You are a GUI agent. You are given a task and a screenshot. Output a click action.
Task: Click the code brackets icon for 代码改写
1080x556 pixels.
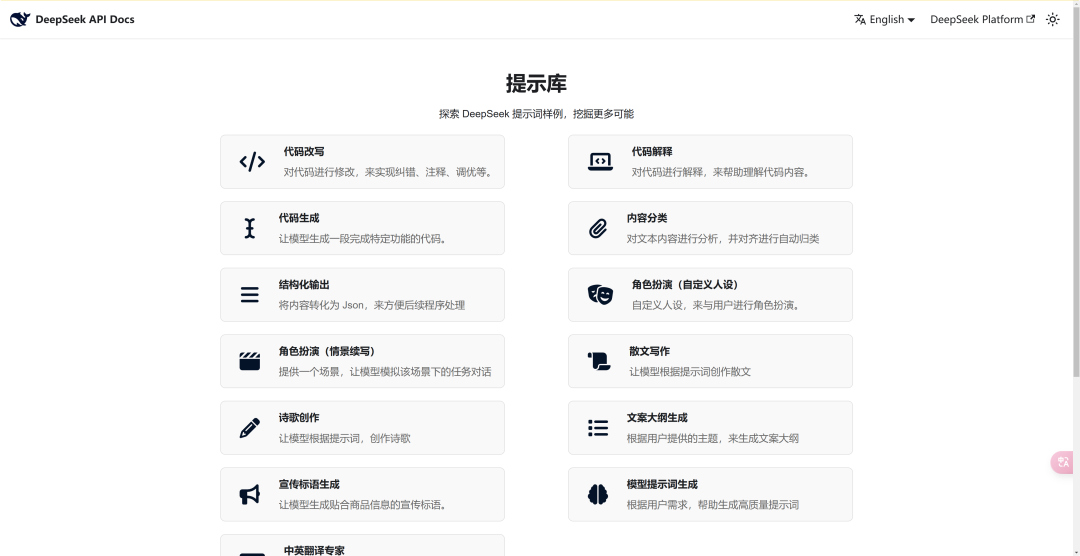pyautogui.click(x=252, y=161)
